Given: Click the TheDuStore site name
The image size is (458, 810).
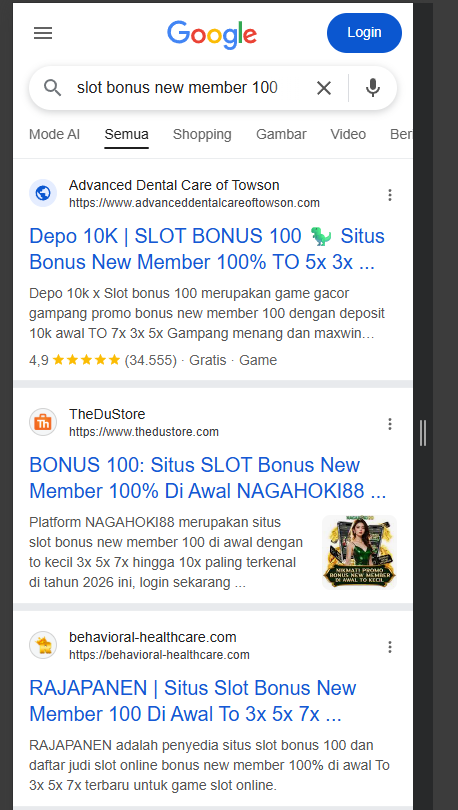Looking at the screenshot, I should click(x=107, y=414).
